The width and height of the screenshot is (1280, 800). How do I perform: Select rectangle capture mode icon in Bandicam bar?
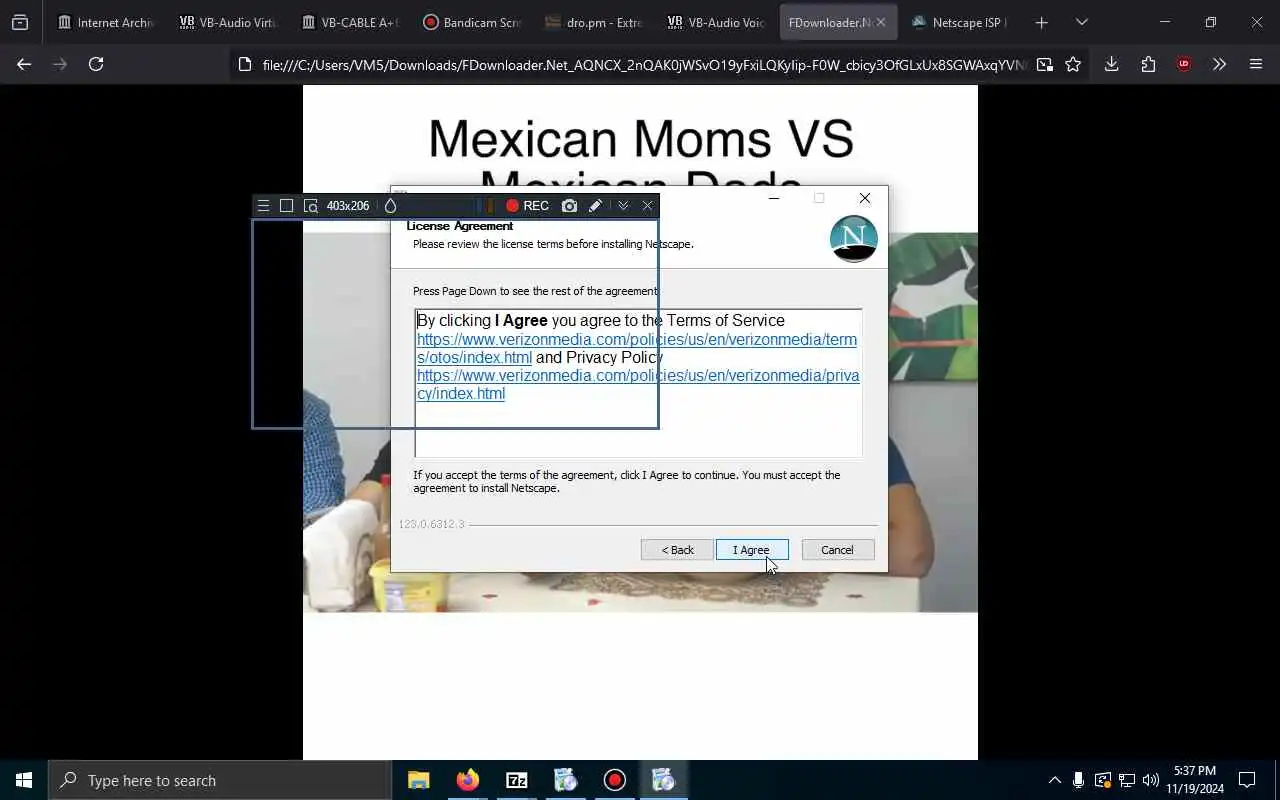(x=287, y=206)
